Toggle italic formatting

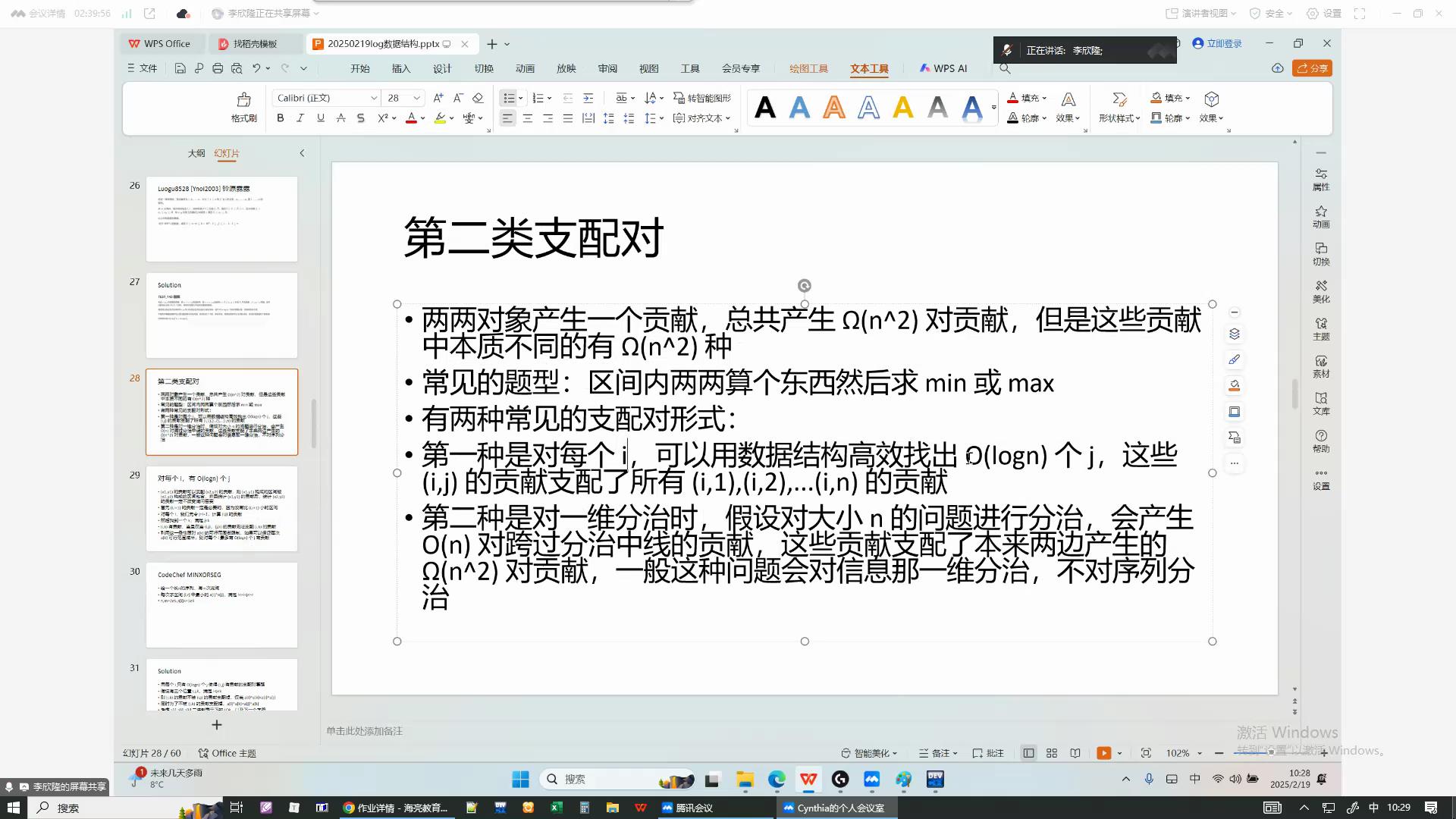(300, 118)
